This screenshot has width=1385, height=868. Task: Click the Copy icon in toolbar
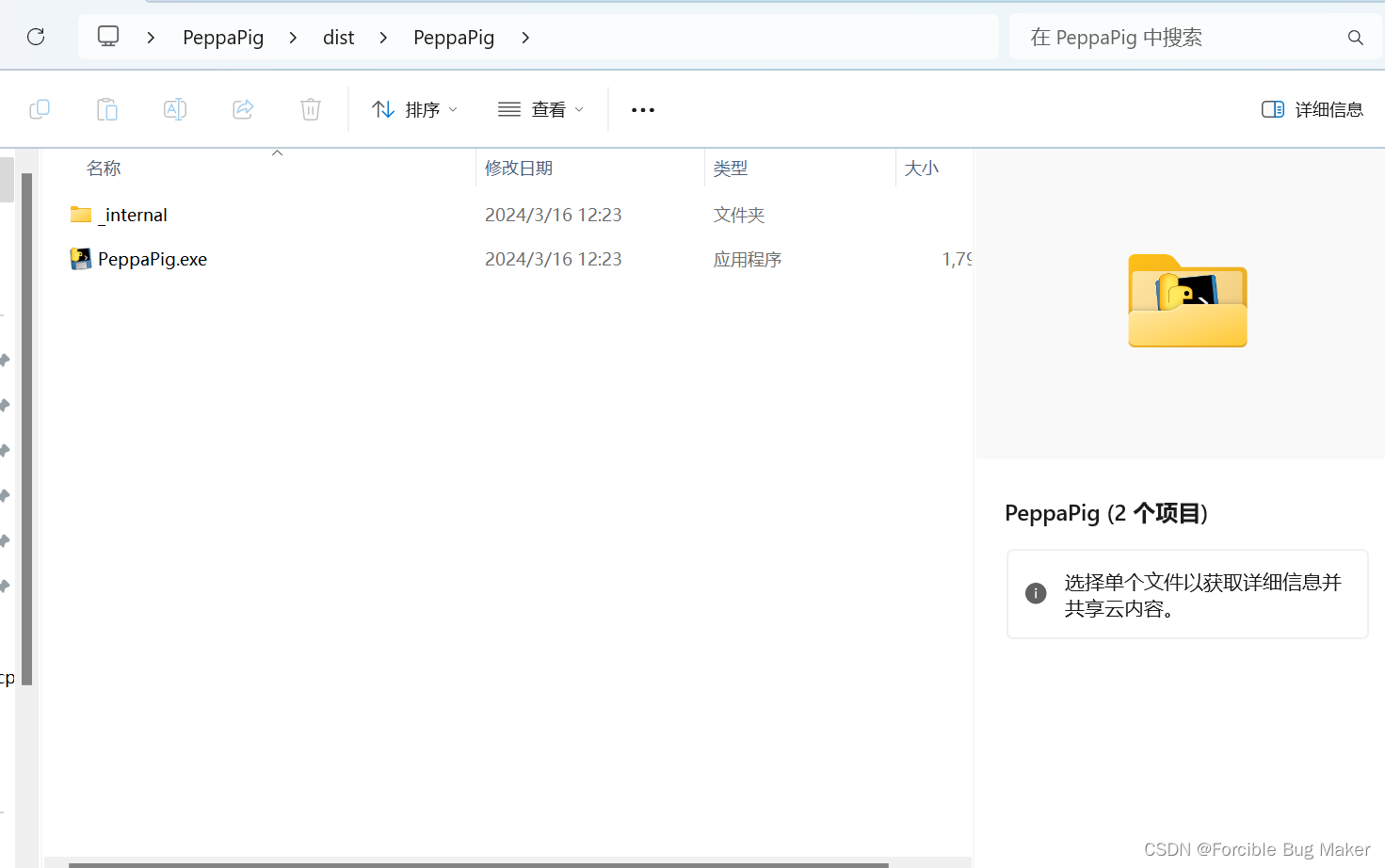point(40,109)
